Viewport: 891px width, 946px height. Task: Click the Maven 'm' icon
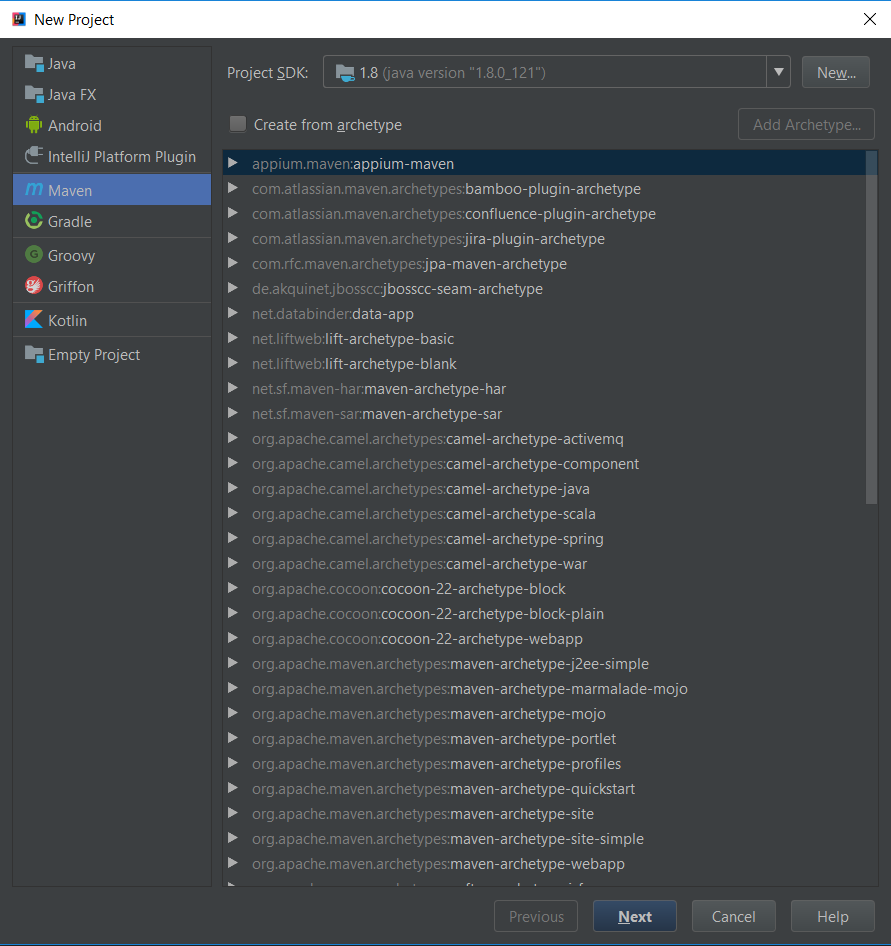tap(34, 189)
